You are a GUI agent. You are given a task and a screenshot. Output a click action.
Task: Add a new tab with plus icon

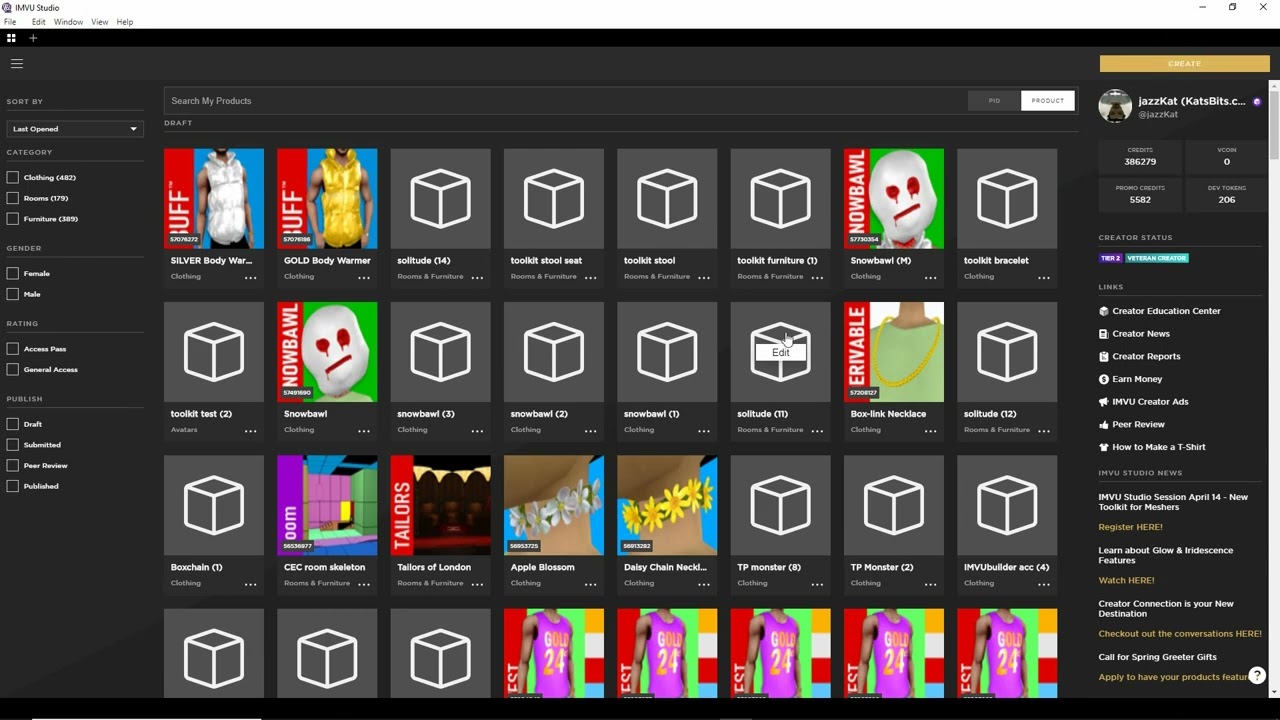33,38
